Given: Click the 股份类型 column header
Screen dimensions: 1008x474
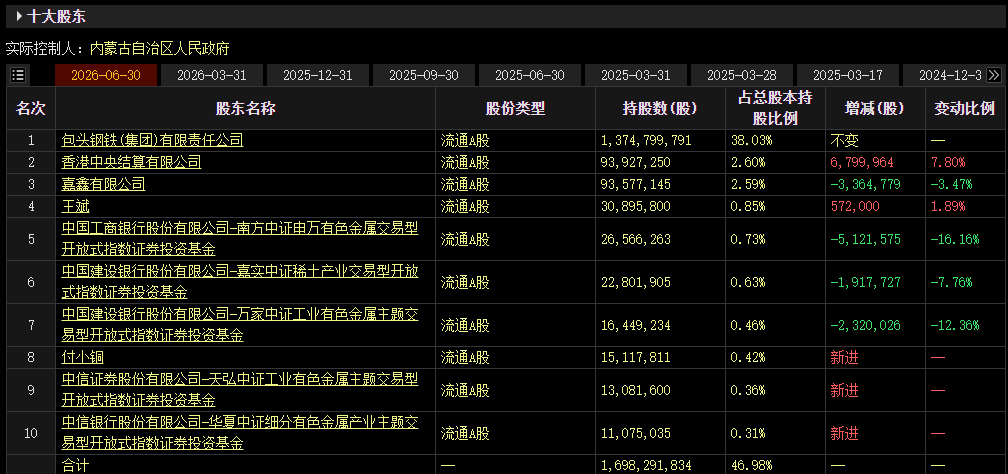Looking at the screenshot, I should point(515,109).
